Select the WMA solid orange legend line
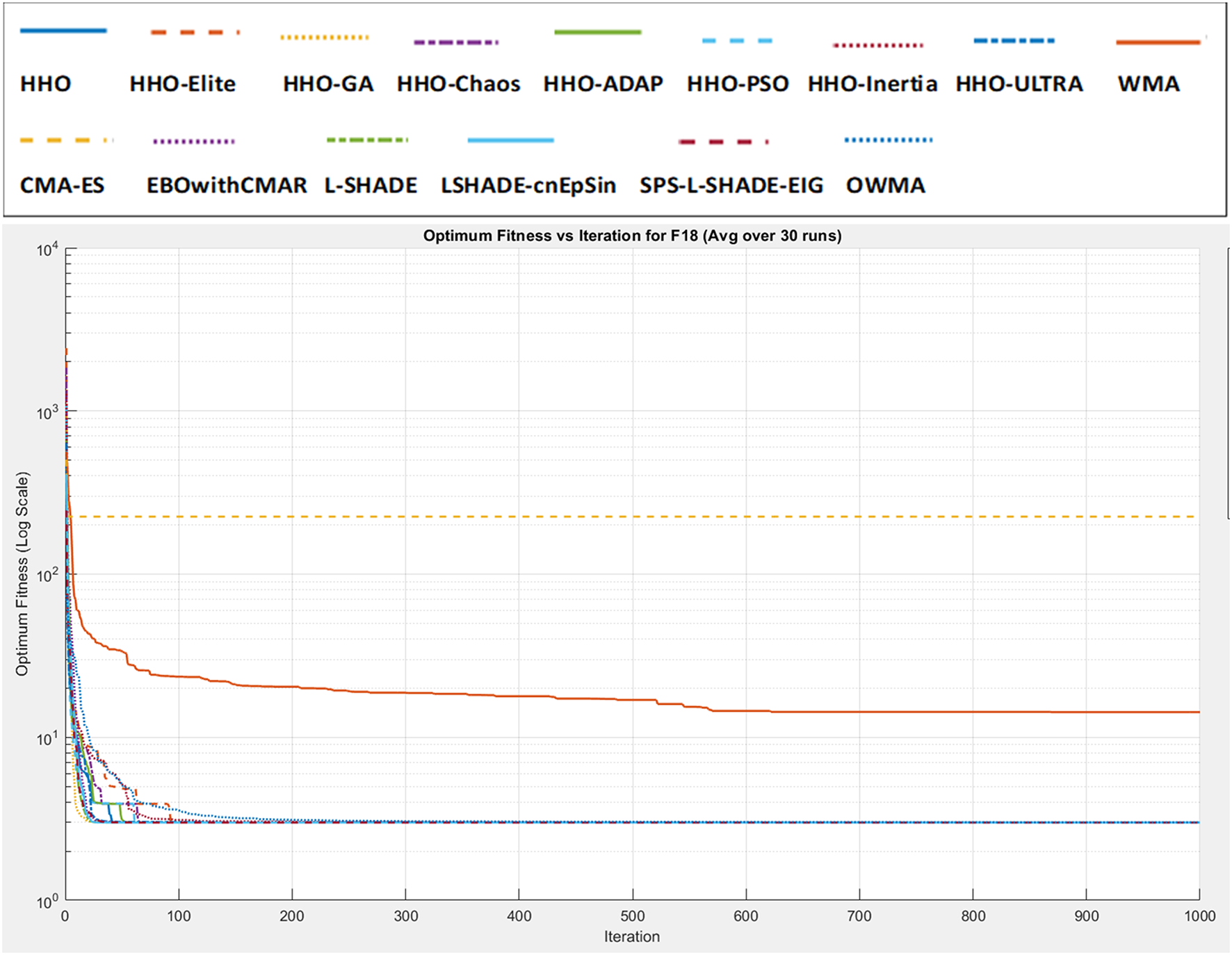Image resolution: width=1232 pixels, height=955 pixels. (x=1158, y=42)
